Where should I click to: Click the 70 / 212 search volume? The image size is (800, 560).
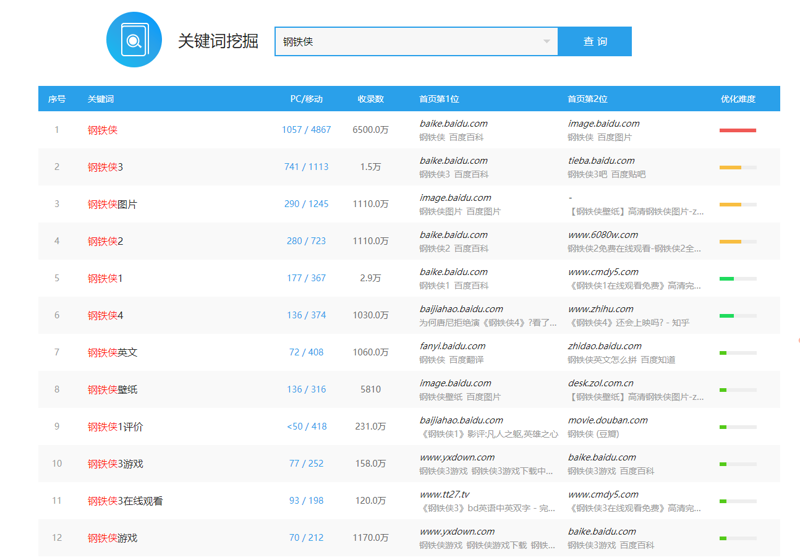(306, 538)
